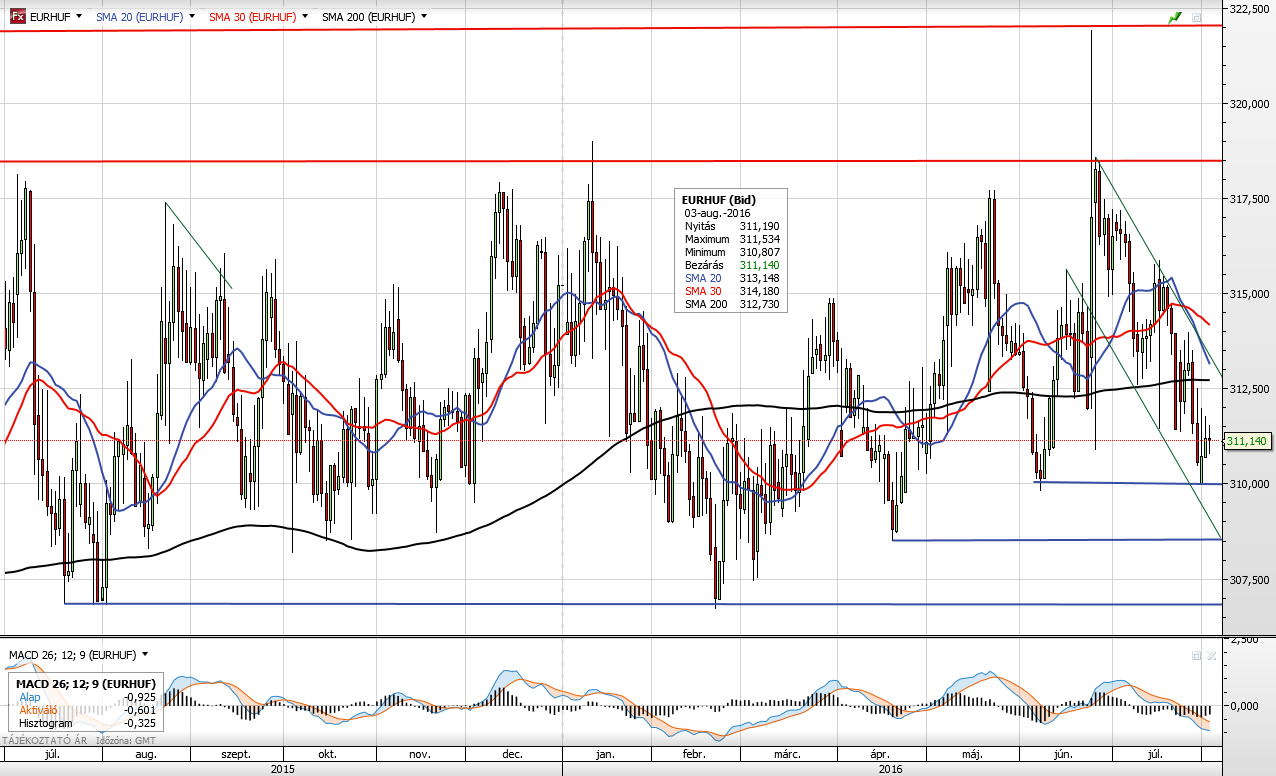Click the MACD 26; 12; 9 (EURHUF) label
This screenshot has height=776, width=1276.
click(x=72, y=655)
